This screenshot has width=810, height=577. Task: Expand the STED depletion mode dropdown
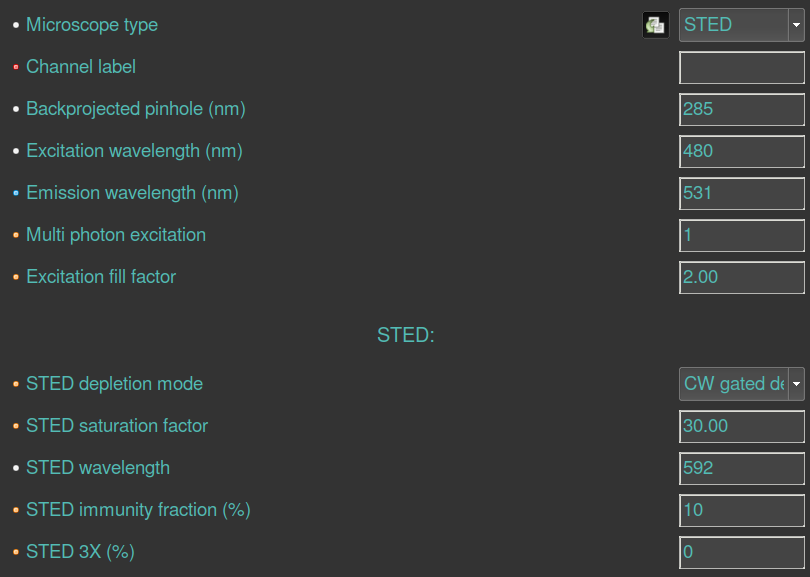point(741,384)
